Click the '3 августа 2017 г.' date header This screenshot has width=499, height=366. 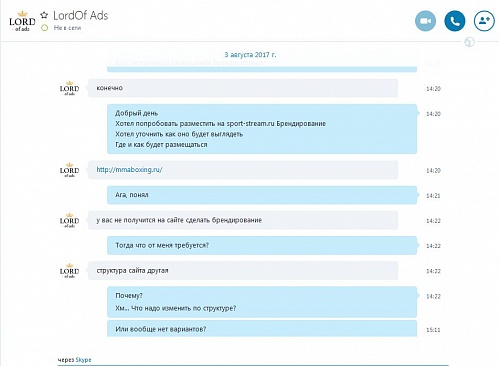(x=250, y=55)
